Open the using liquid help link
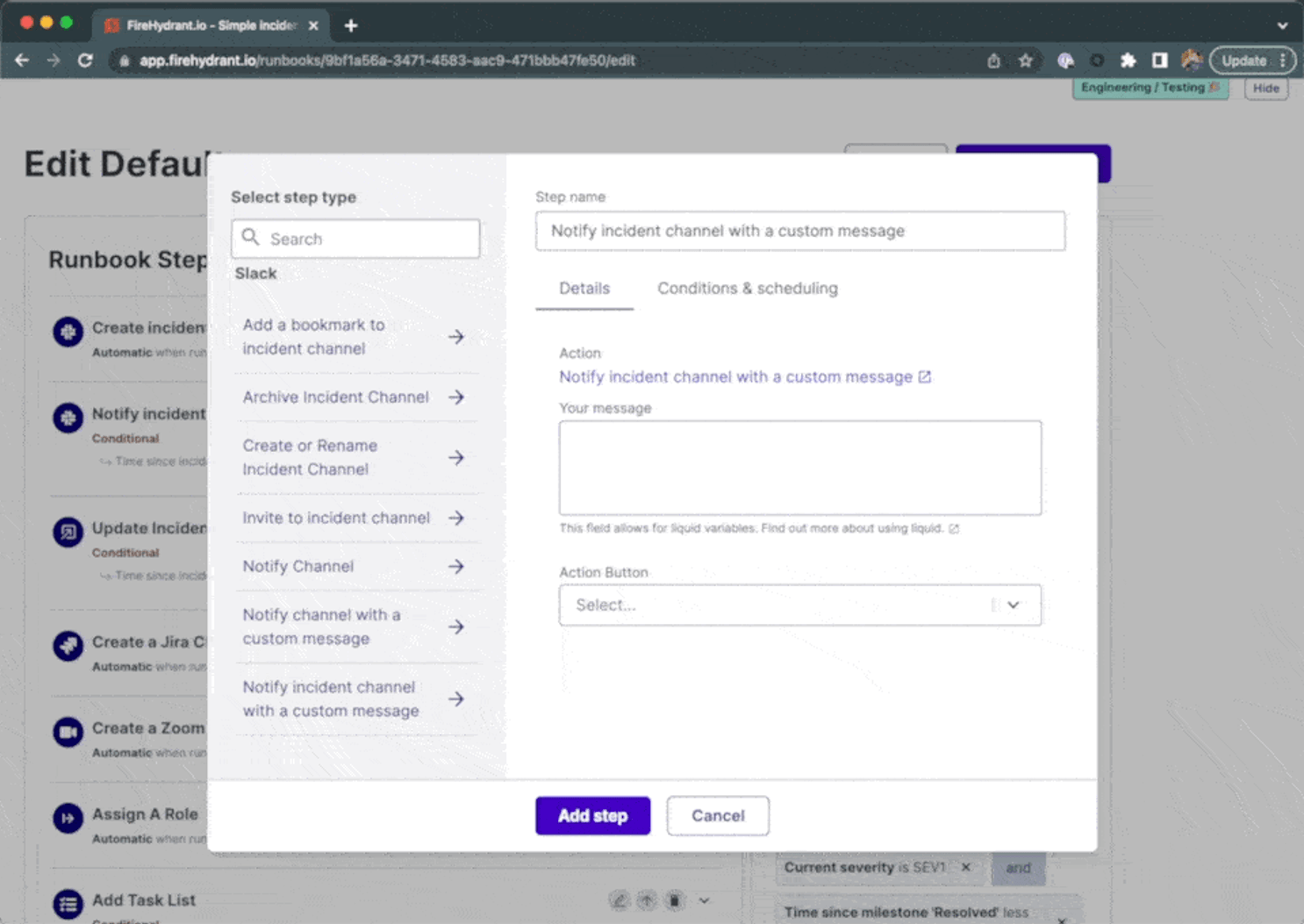This screenshot has width=1304, height=924. click(860, 528)
